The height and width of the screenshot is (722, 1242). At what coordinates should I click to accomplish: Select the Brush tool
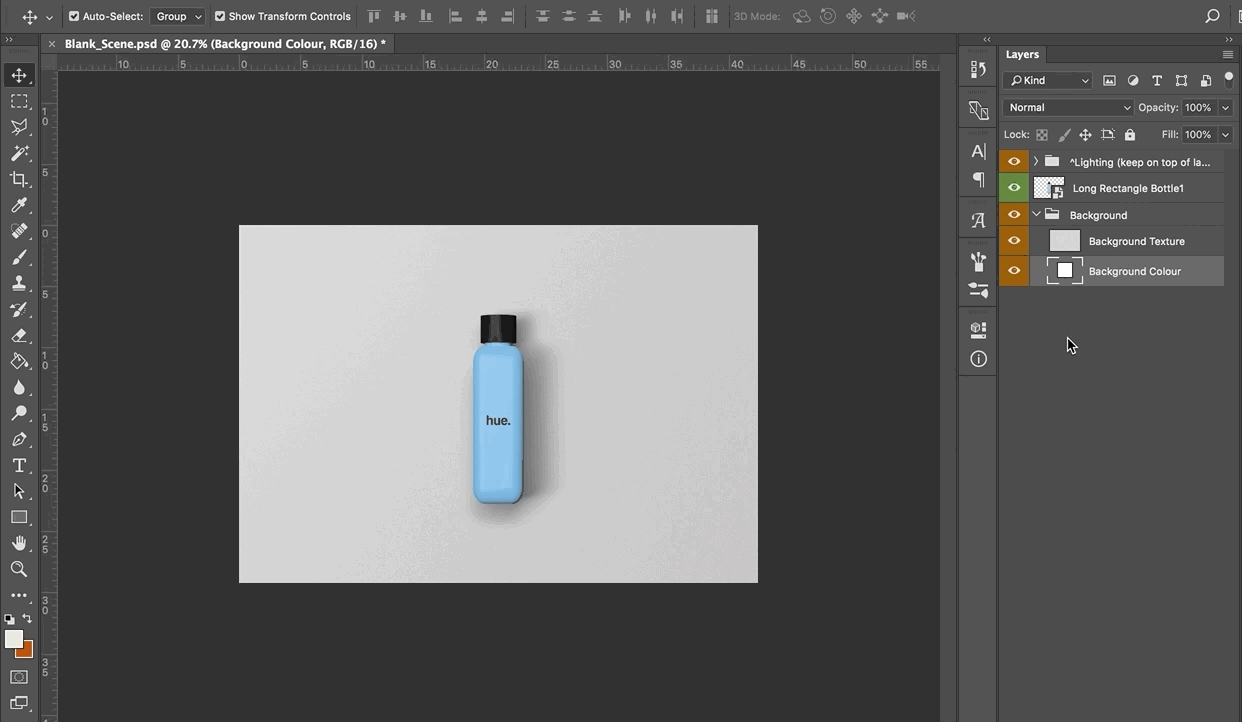click(x=19, y=258)
